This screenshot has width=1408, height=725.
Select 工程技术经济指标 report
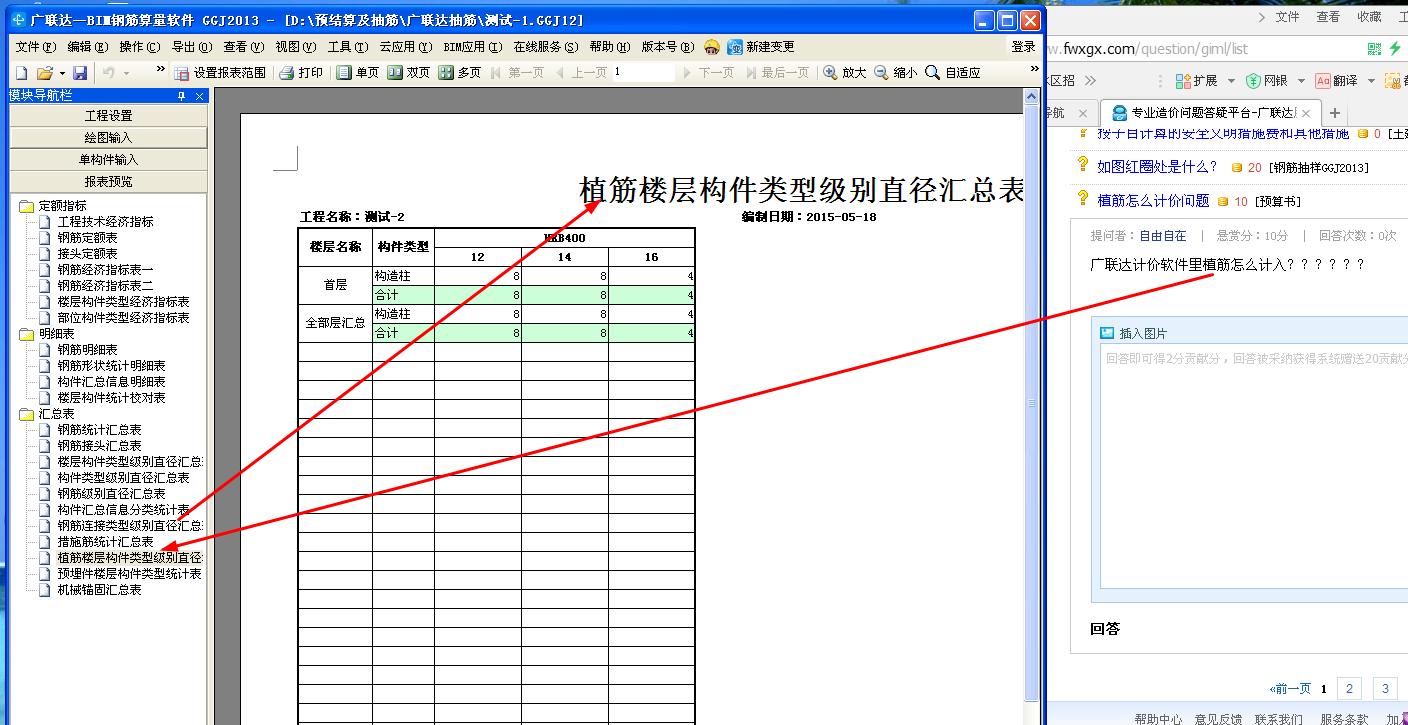105,222
